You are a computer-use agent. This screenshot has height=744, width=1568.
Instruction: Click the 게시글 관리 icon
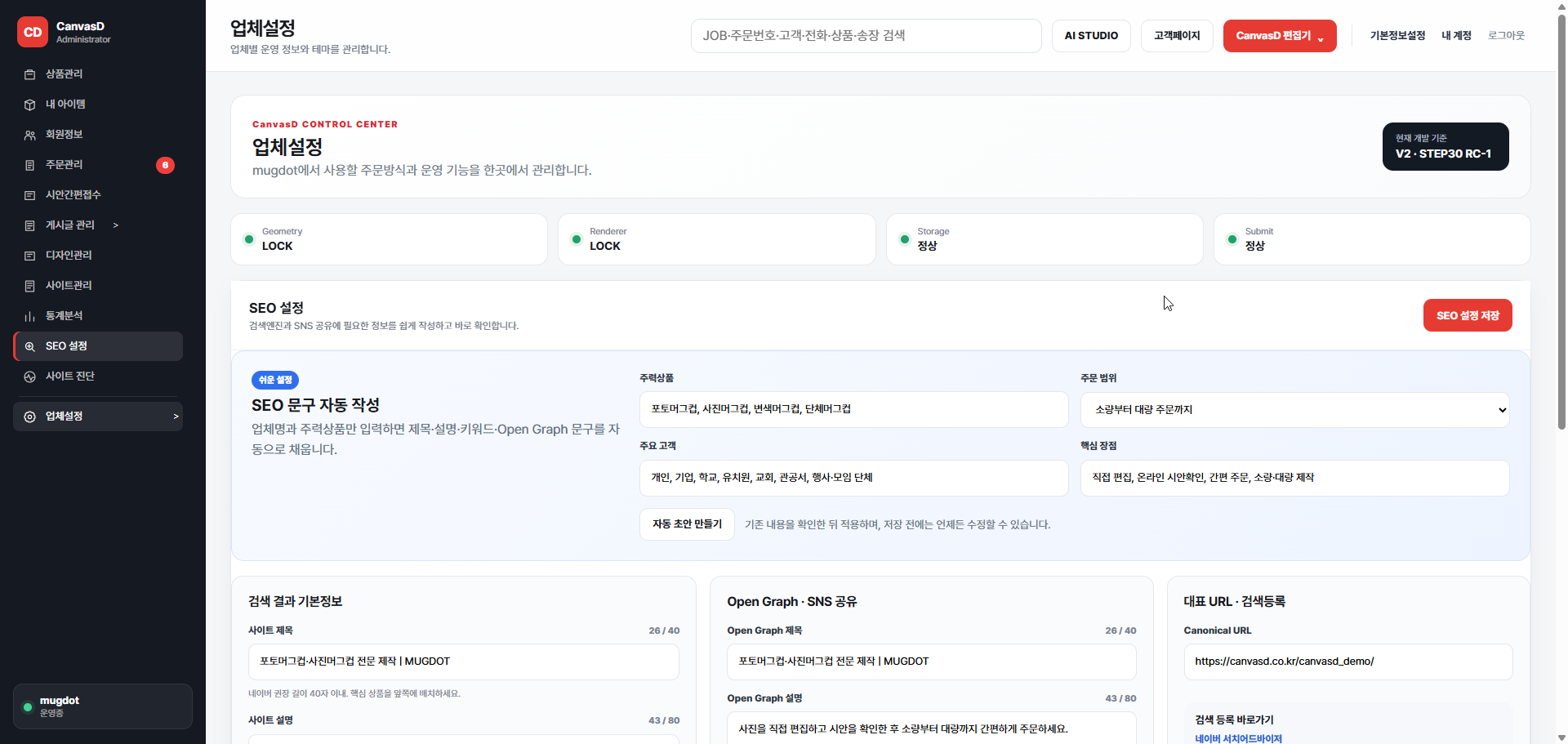[30, 225]
